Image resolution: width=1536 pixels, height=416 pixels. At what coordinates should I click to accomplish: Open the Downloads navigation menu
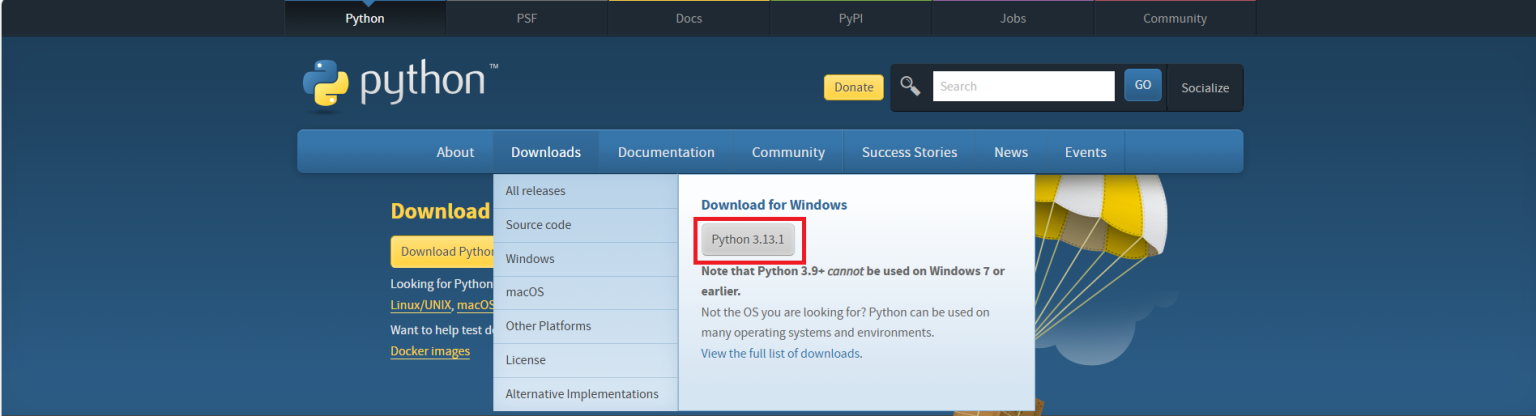coord(545,152)
